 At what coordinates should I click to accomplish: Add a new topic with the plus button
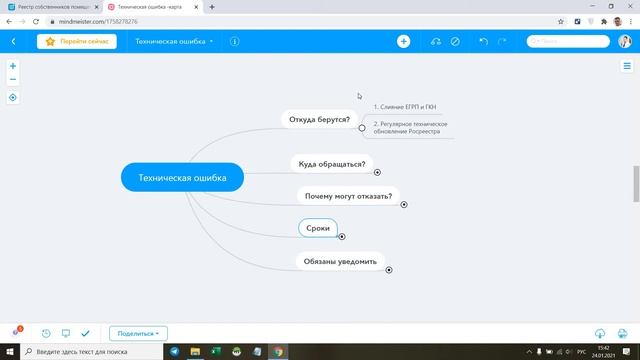403,41
